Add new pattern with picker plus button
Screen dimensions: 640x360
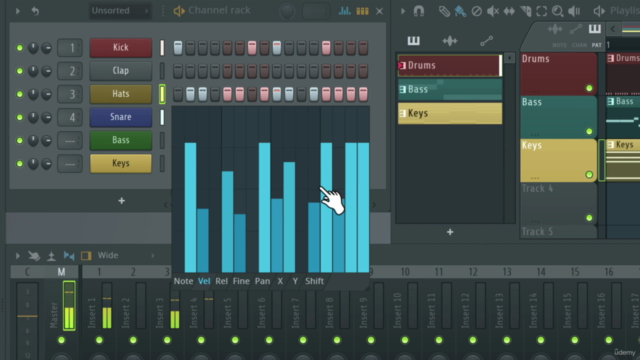tap(450, 232)
